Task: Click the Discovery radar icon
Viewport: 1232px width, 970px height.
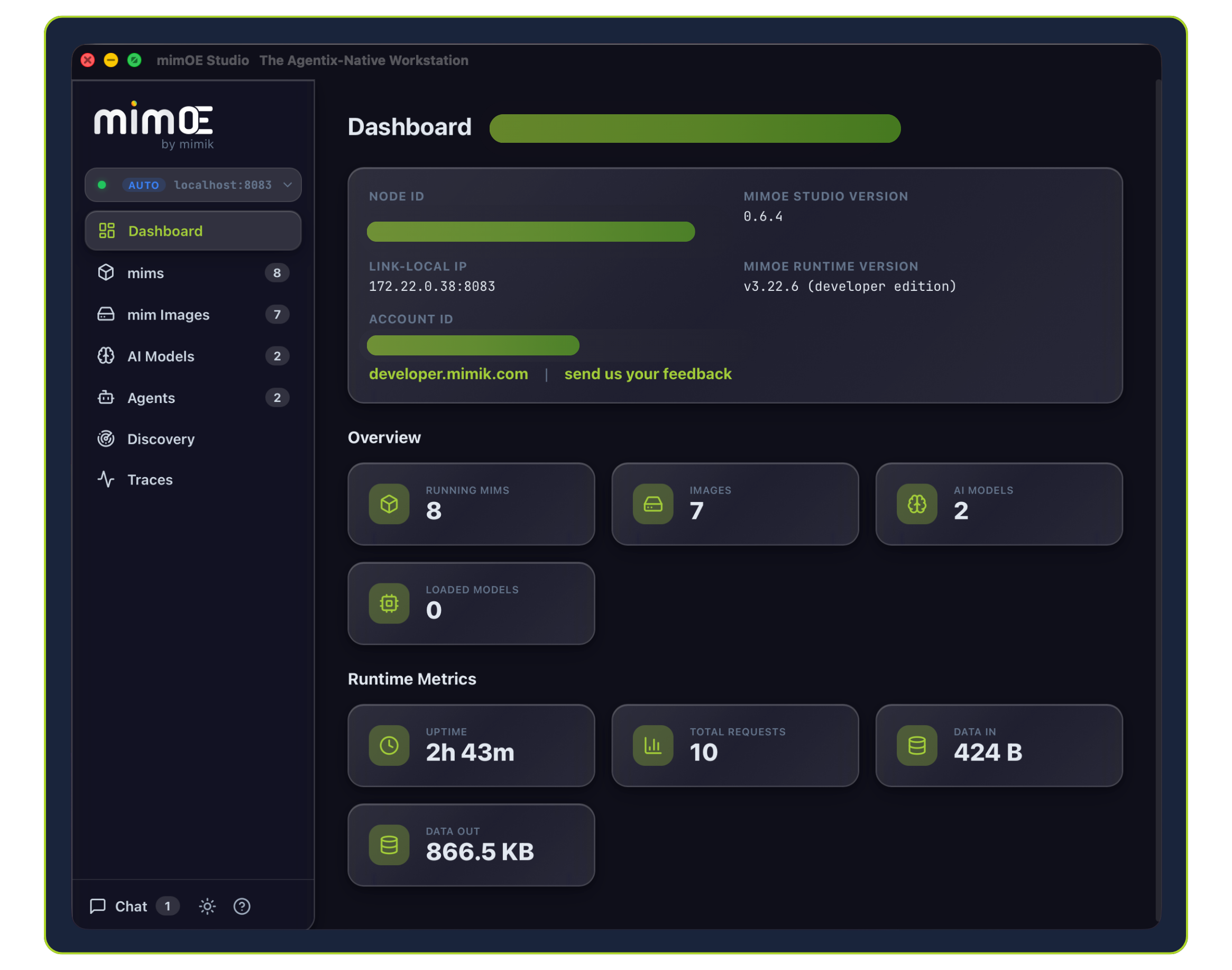Action: pyautogui.click(x=106, y=439)
